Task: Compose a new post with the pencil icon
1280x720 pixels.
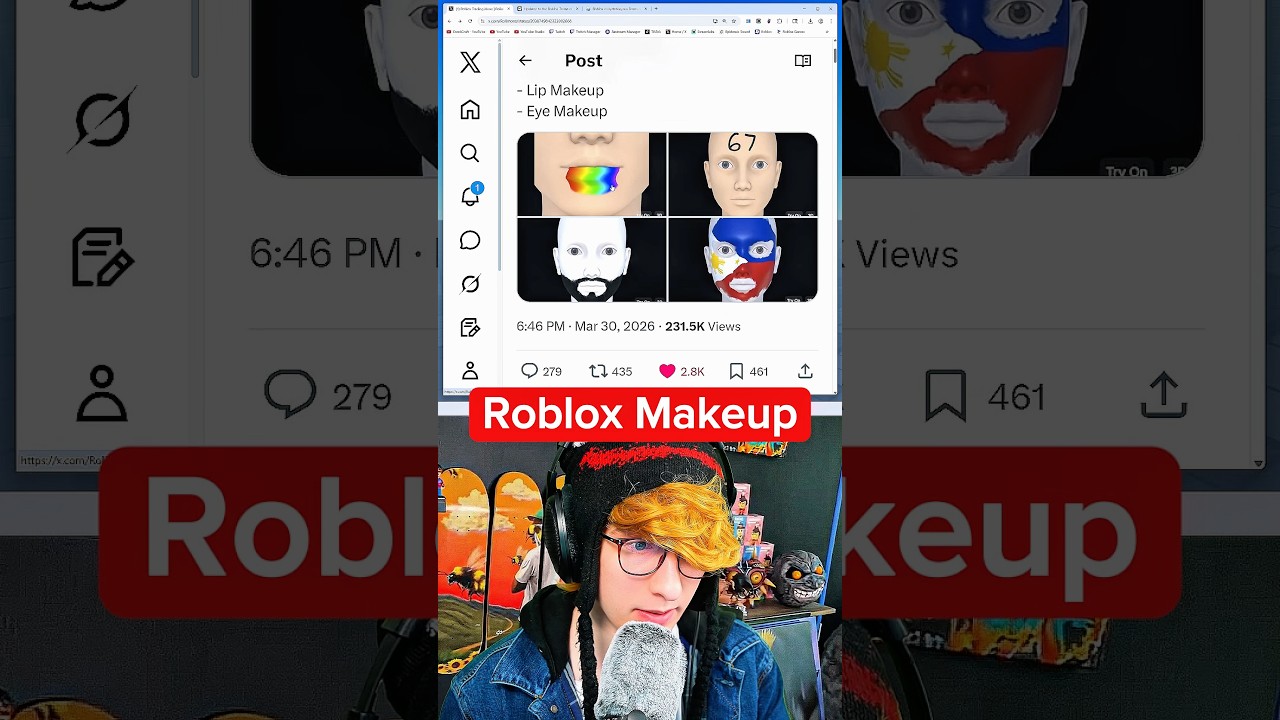Action: (x=470, y=327)
